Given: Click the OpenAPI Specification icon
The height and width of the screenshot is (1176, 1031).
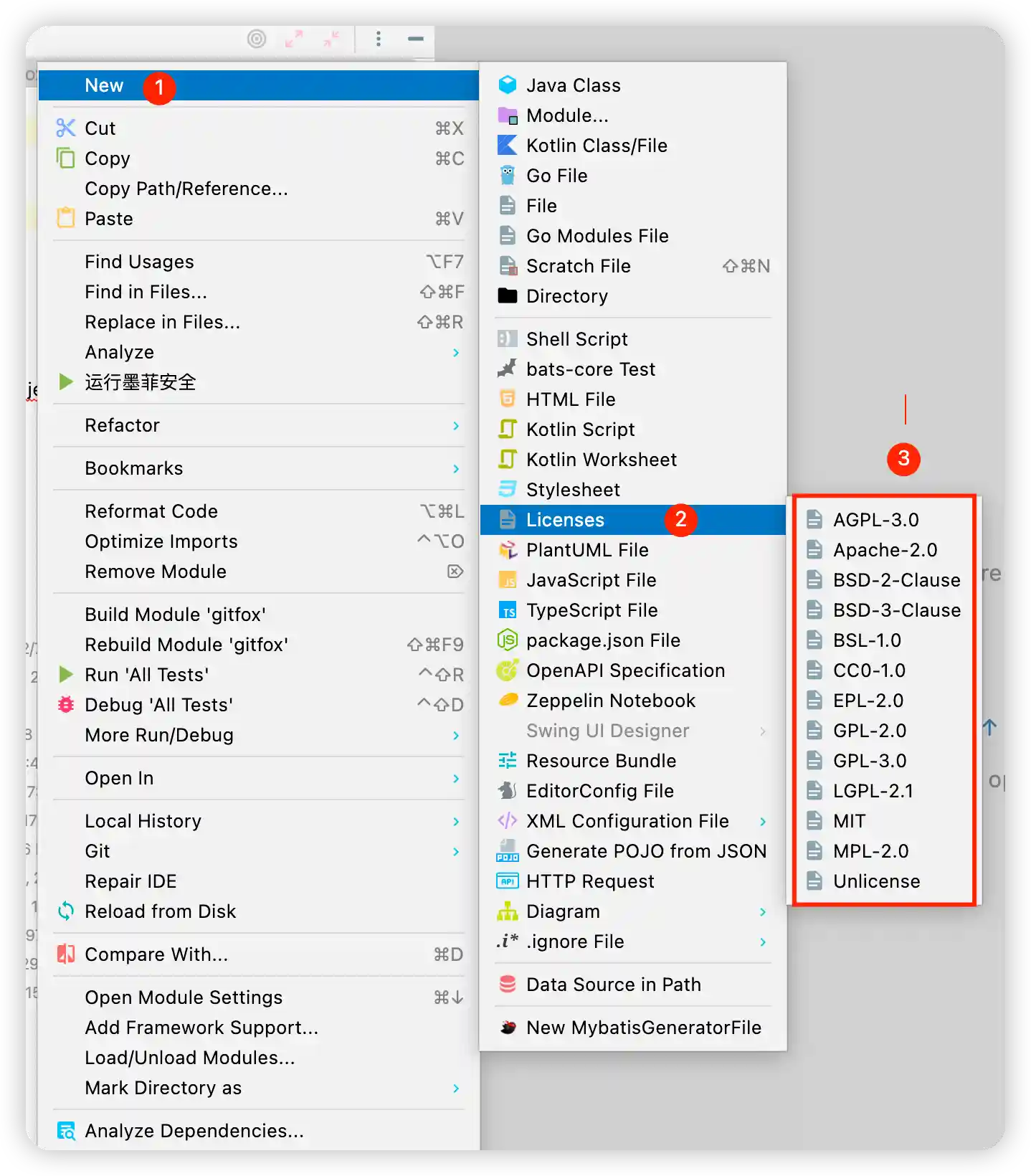Looking at the screenshot, I should pos(508,670).
